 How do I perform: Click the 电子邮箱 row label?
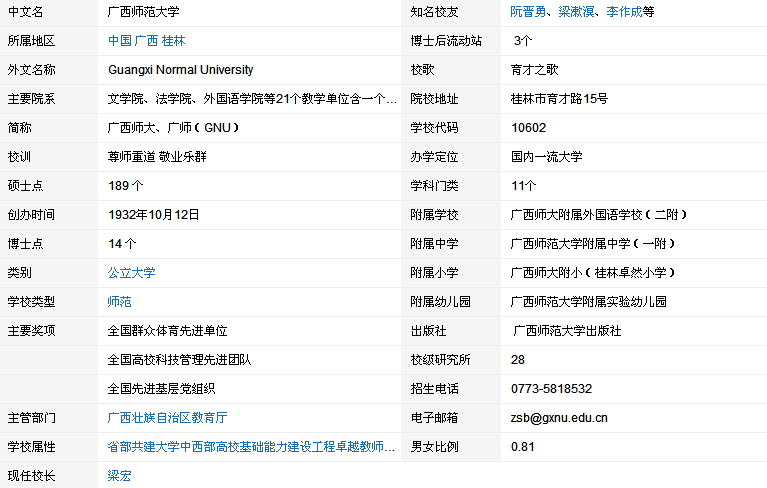point(434,418)
